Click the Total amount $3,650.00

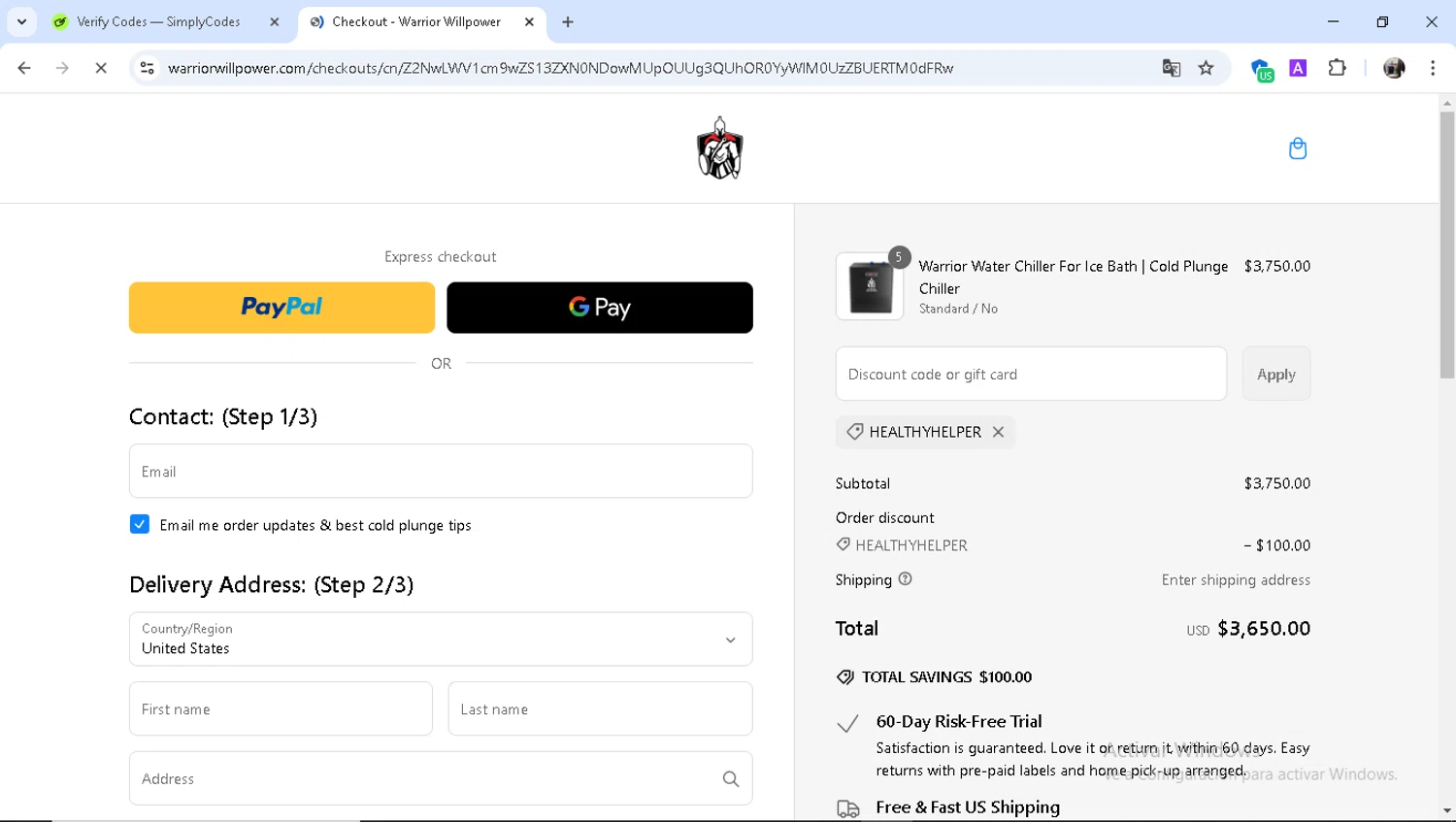click(x=1264, y=628)
